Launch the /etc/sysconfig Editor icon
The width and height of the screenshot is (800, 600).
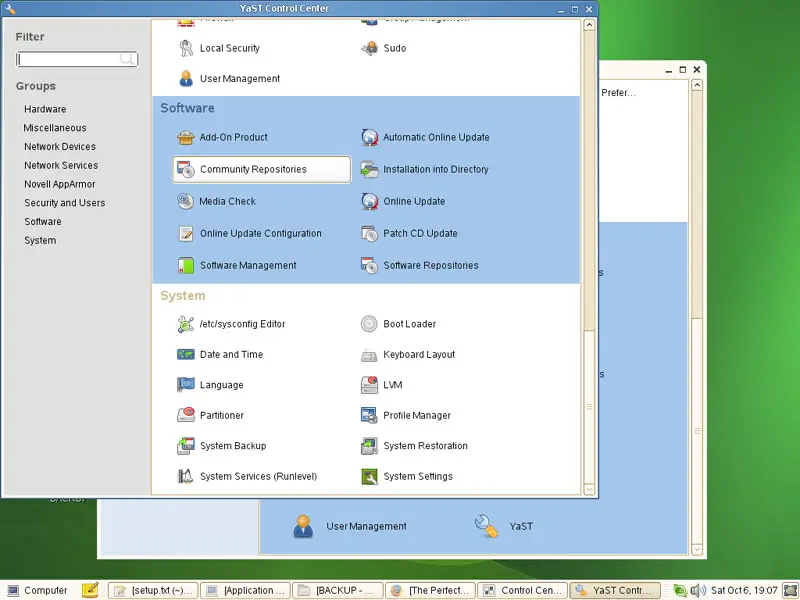[x=186, y=324]
